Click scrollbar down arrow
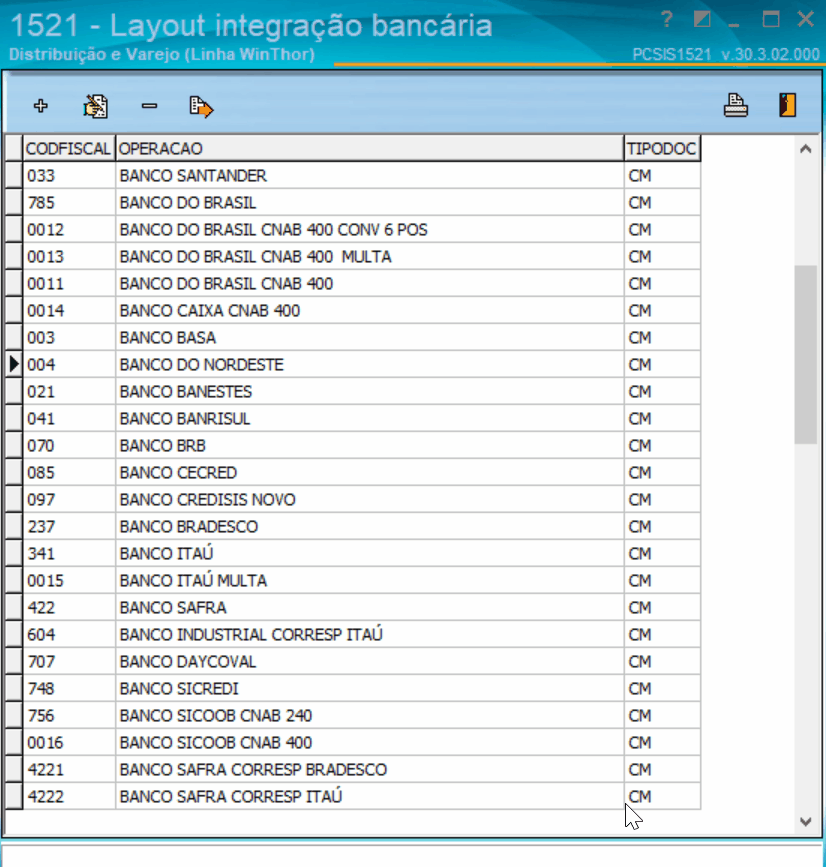Screen dimensions: 826x867 (x=806, y=822)
